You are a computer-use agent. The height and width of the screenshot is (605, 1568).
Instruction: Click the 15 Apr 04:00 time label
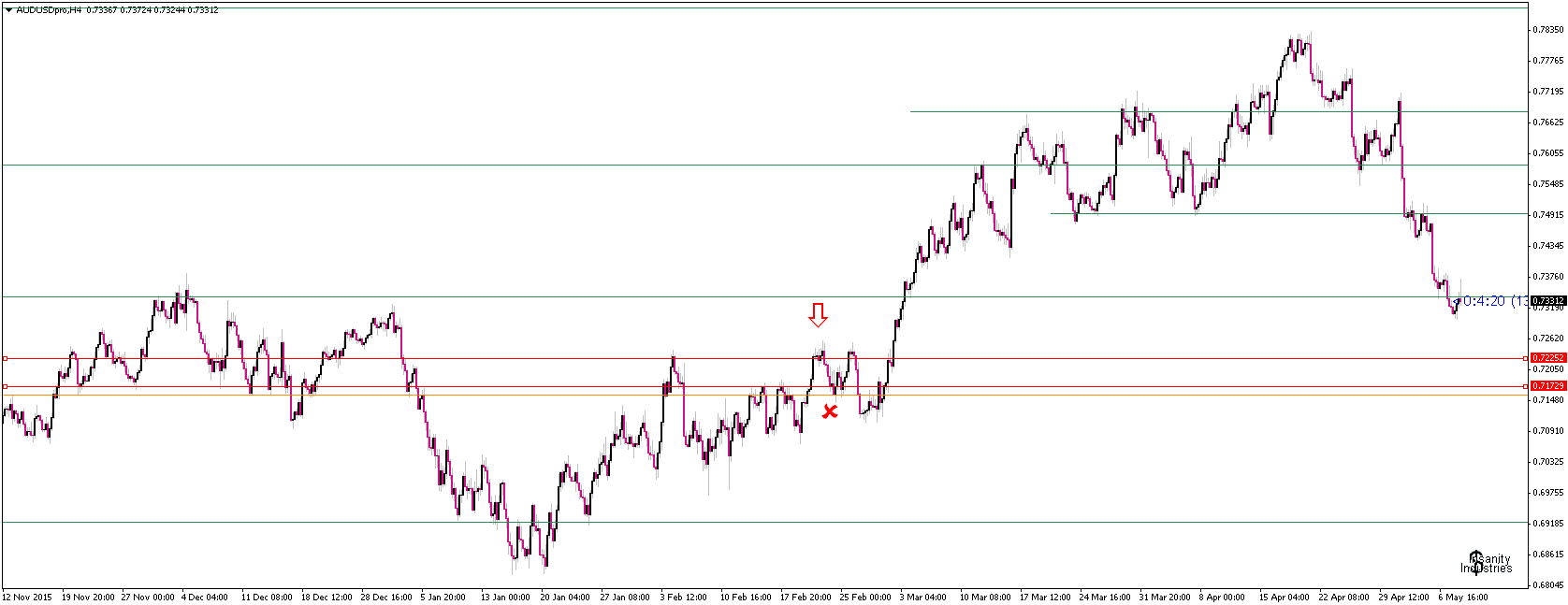pyautogui.click(x=1285, y=598)
